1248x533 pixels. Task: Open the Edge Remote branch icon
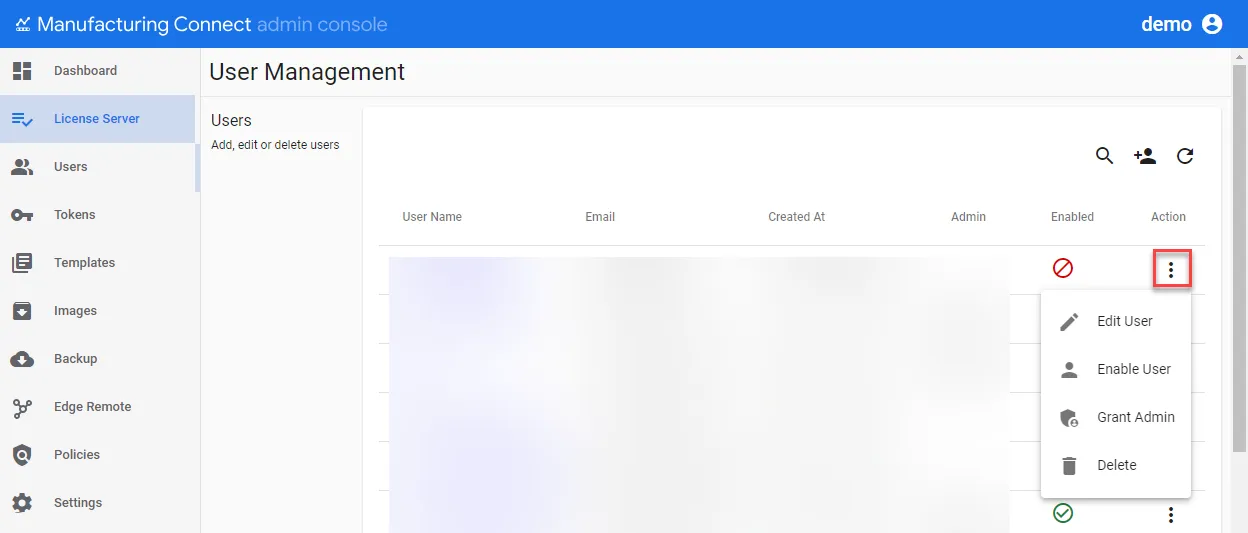pyautogui.click(x=22, y=407)
